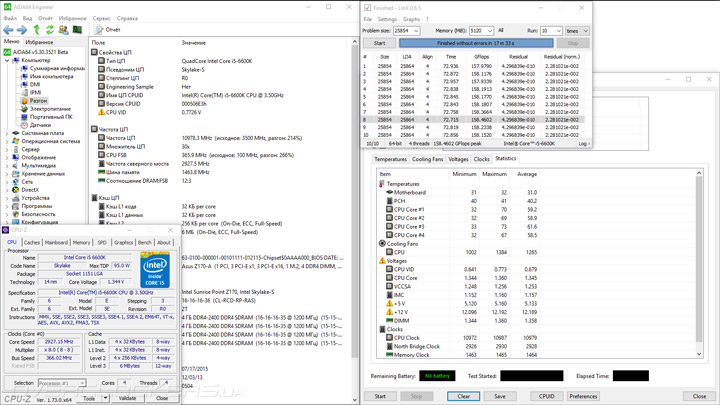Click the Motherboard row icon in Statistics

pos(389,192)
